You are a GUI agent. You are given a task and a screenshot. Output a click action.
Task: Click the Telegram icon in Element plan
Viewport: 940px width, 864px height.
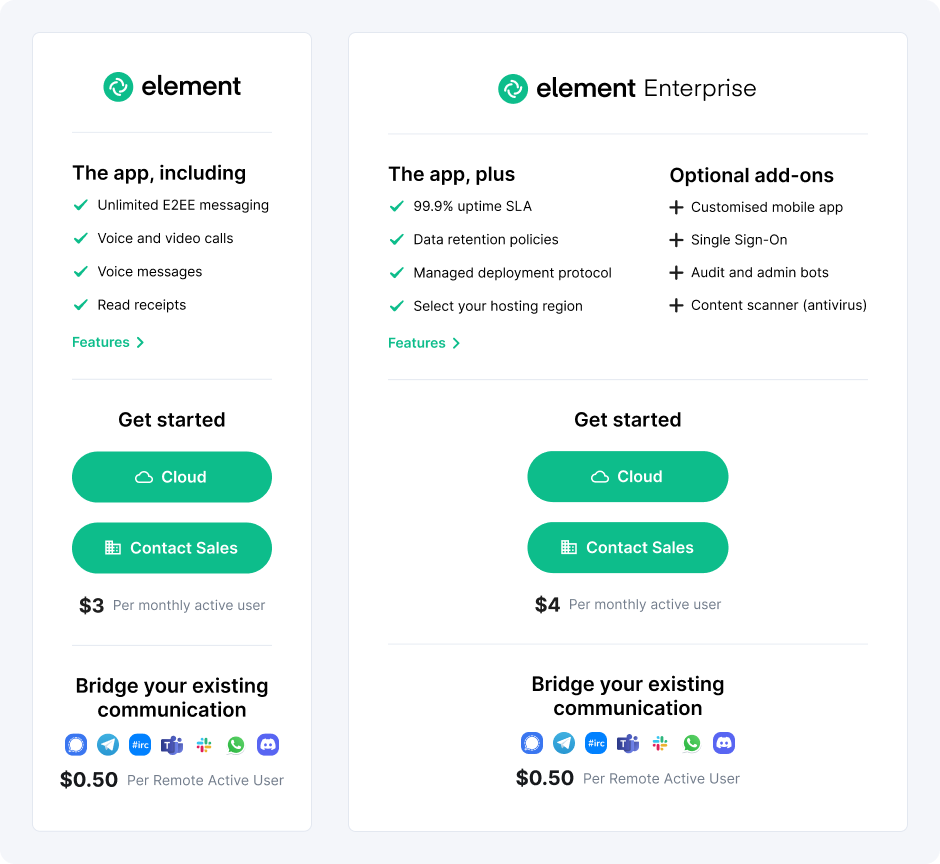108,745
